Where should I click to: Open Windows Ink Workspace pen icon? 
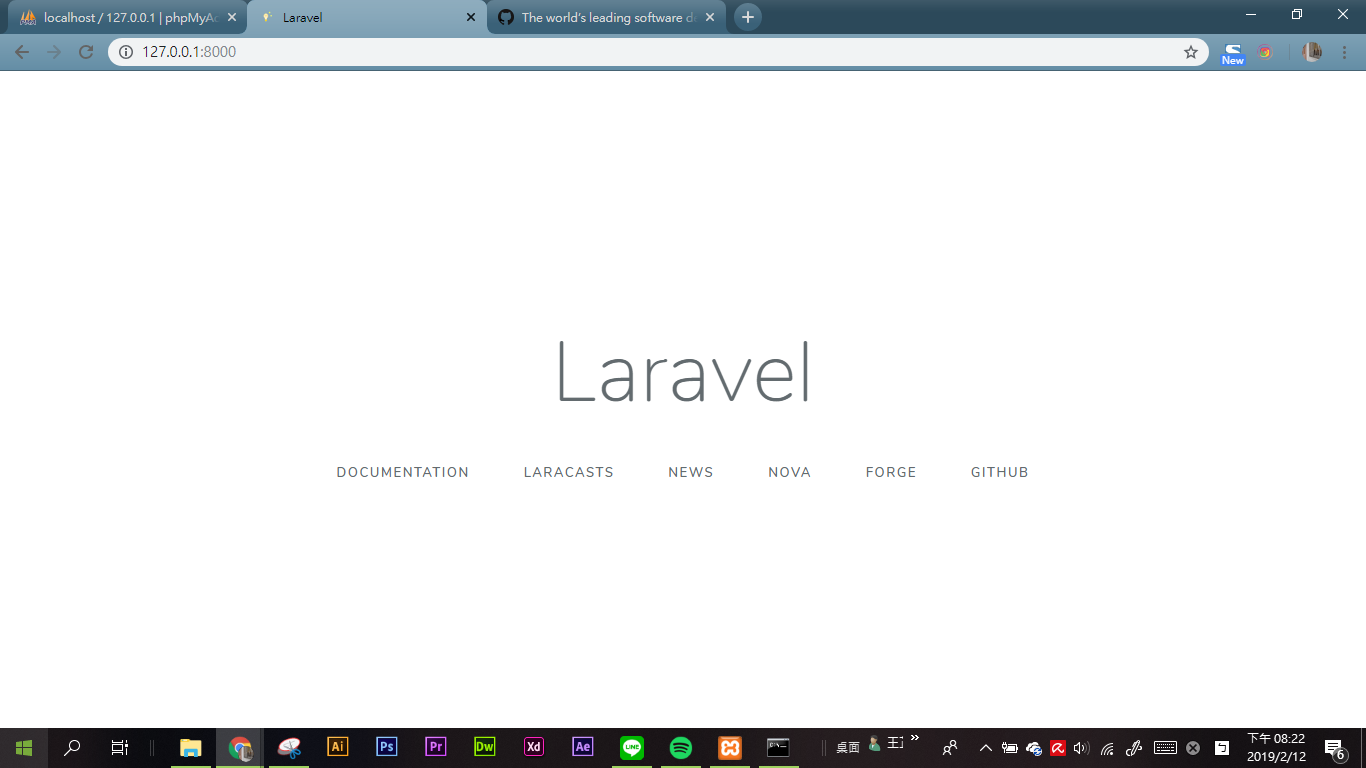(1134, 748)
